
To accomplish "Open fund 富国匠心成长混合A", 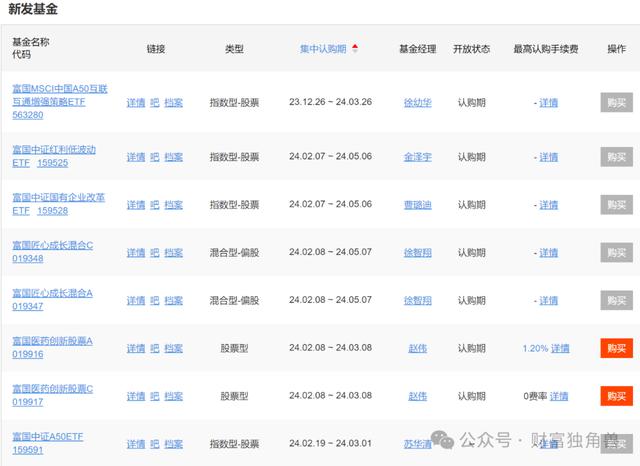I will click(x=52, y=293).
